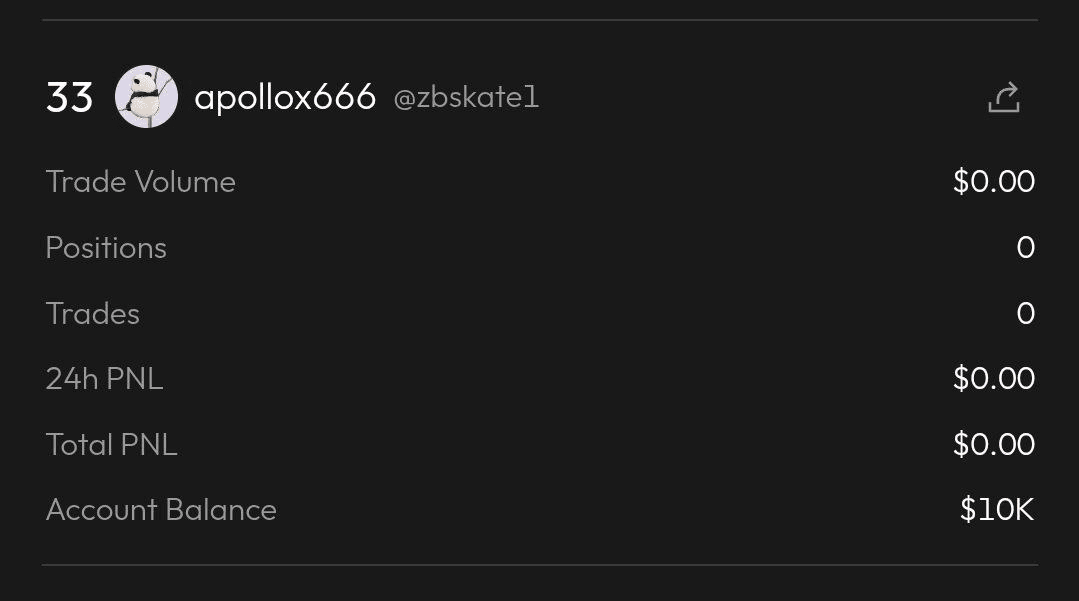Click the Trade Volume label
This screenshot has height=601, width=1079.
141,182
